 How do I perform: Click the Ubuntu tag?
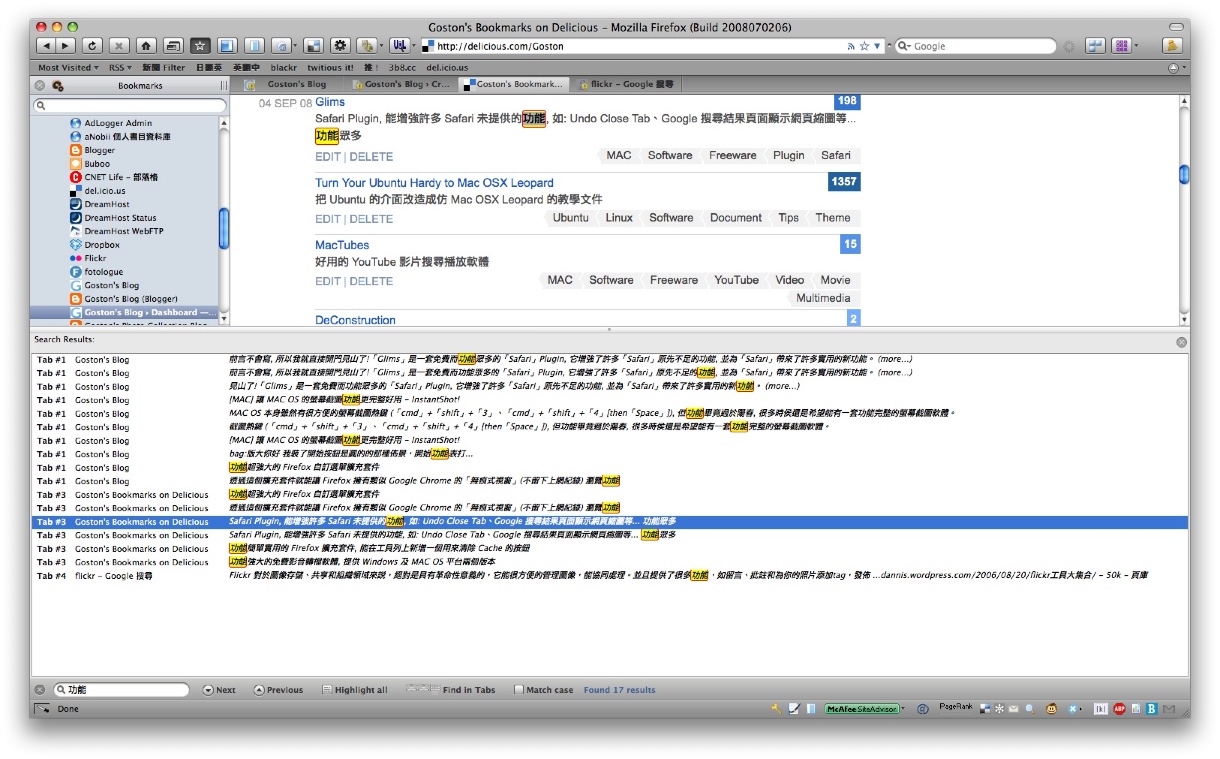tap(570, 217)
